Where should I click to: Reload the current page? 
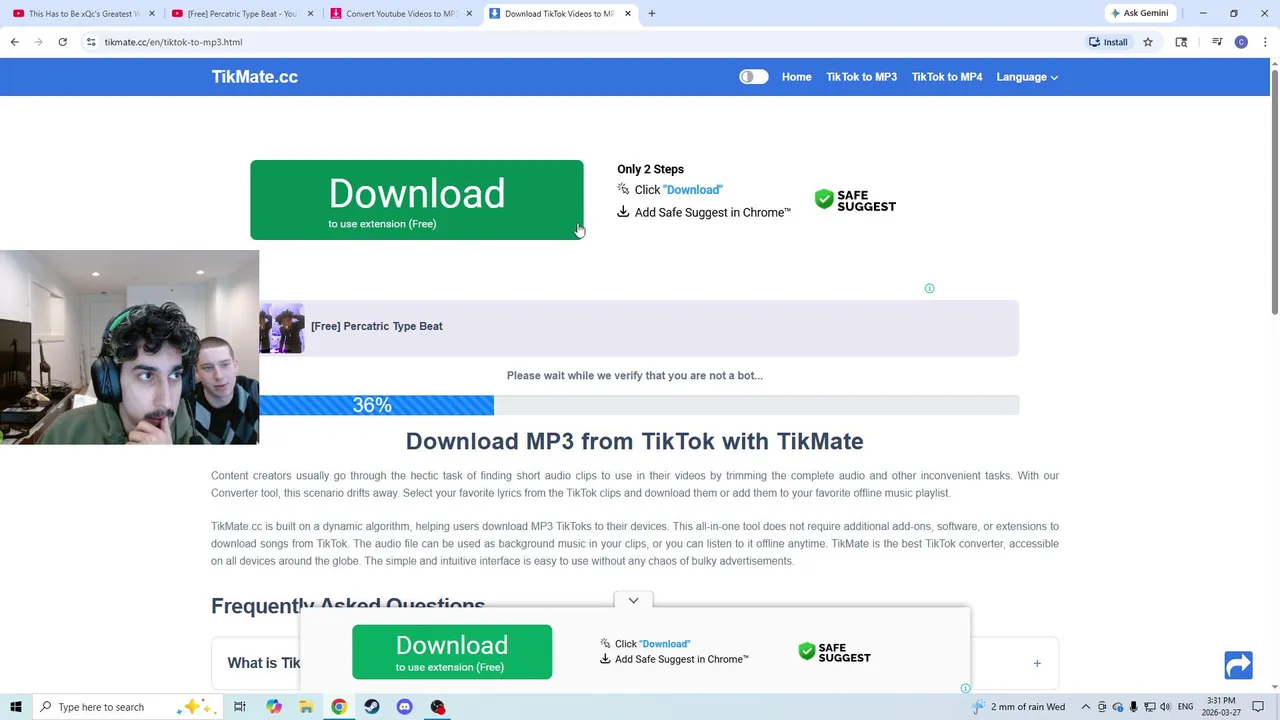(62, 42)
